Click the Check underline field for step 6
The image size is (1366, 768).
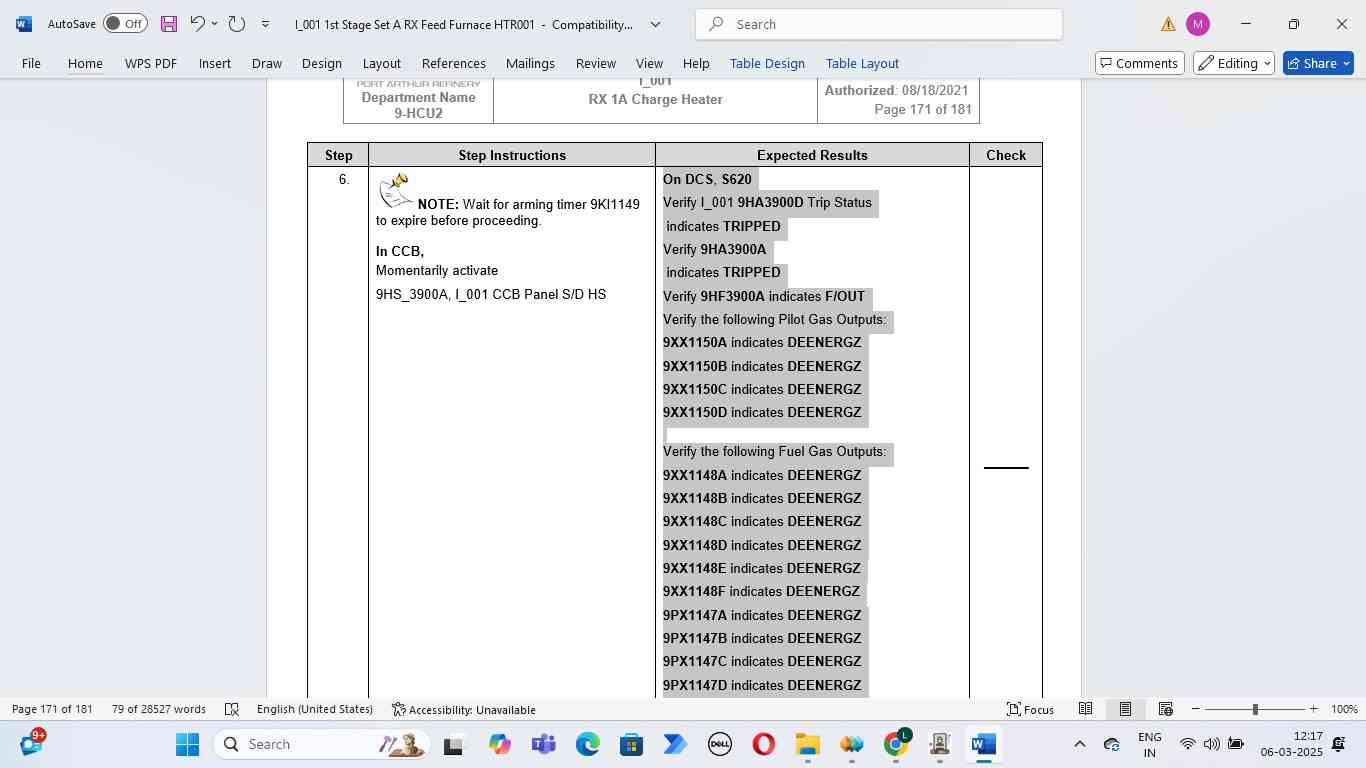[1006, 467]
